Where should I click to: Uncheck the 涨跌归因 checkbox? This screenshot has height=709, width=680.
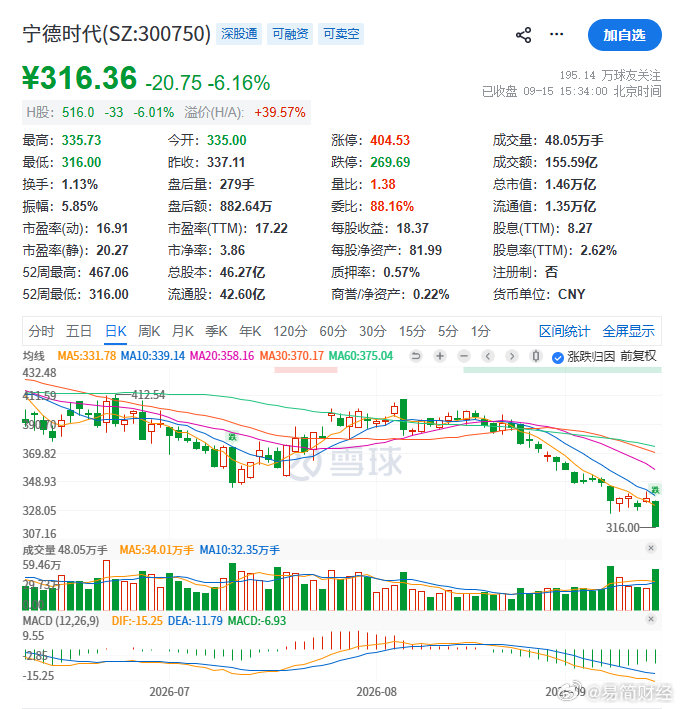click(x=558, y=358)
